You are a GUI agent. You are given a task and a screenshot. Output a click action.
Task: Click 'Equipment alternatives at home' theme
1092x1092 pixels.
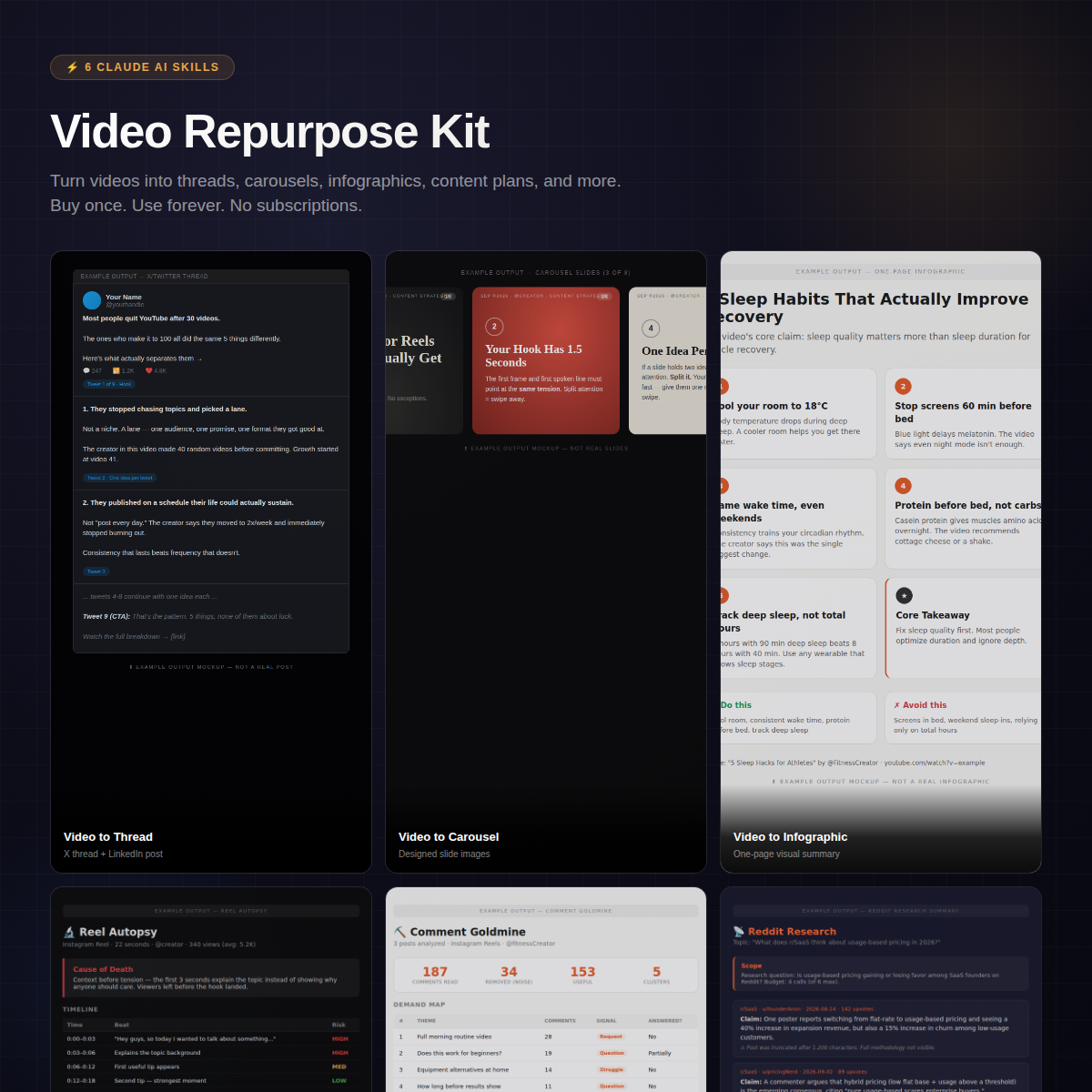[x=463, y=1070]
